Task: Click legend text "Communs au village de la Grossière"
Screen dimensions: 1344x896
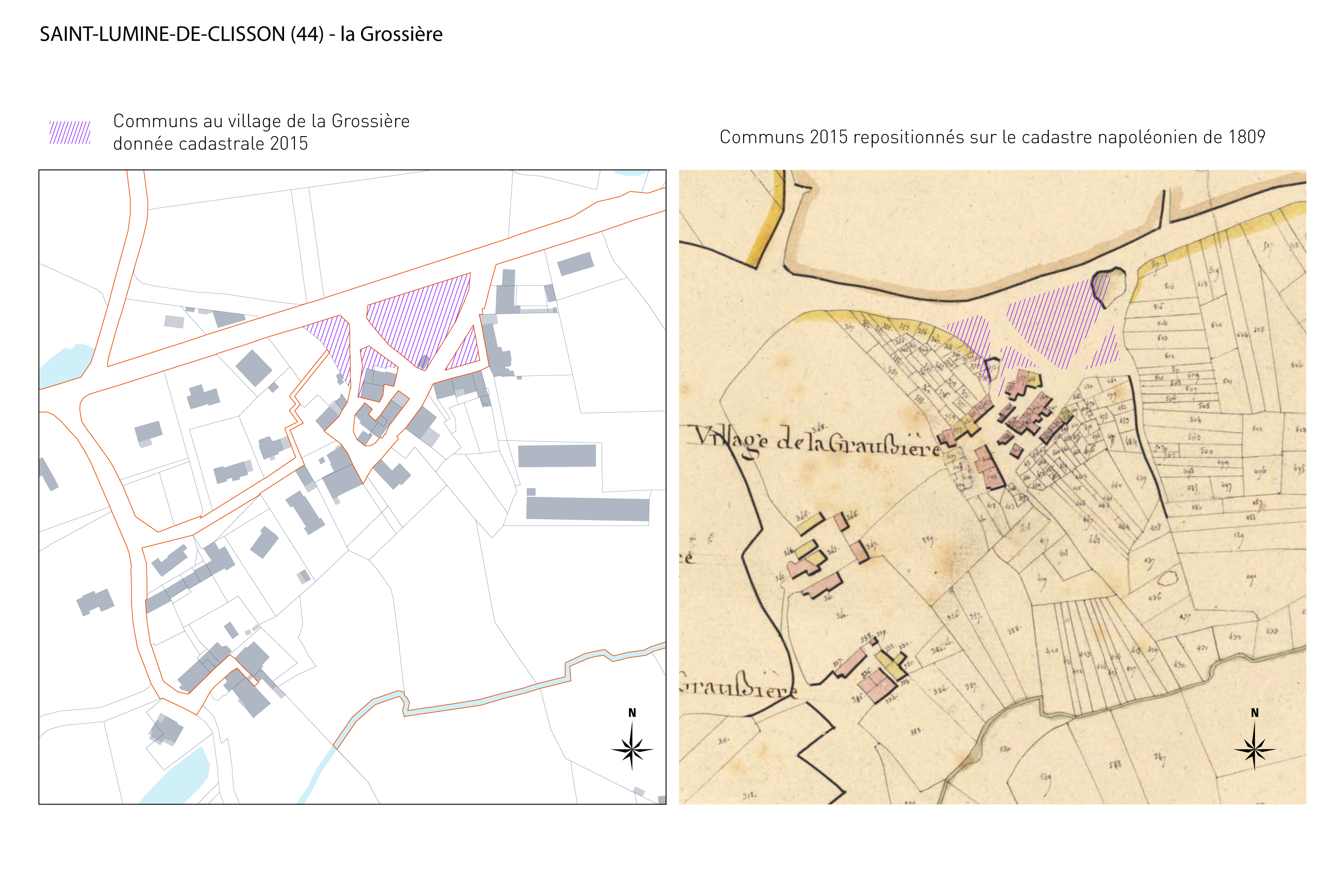Action: pyautogui.click(x=261, y=121)
